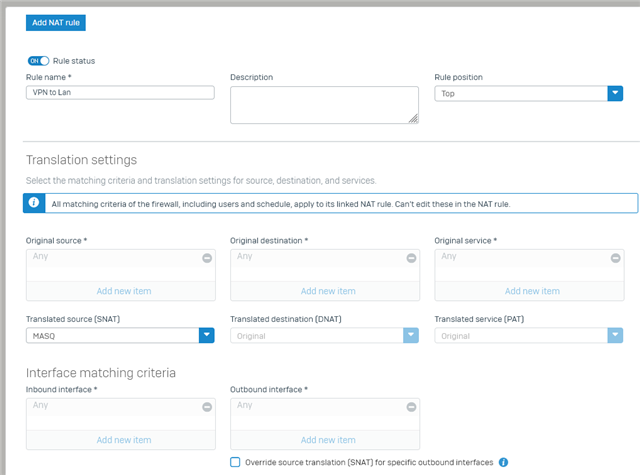This screenshot has width=640, height=475.
Task: Open Translated destination (DNAT) dropdown
Action: (324, 335)
